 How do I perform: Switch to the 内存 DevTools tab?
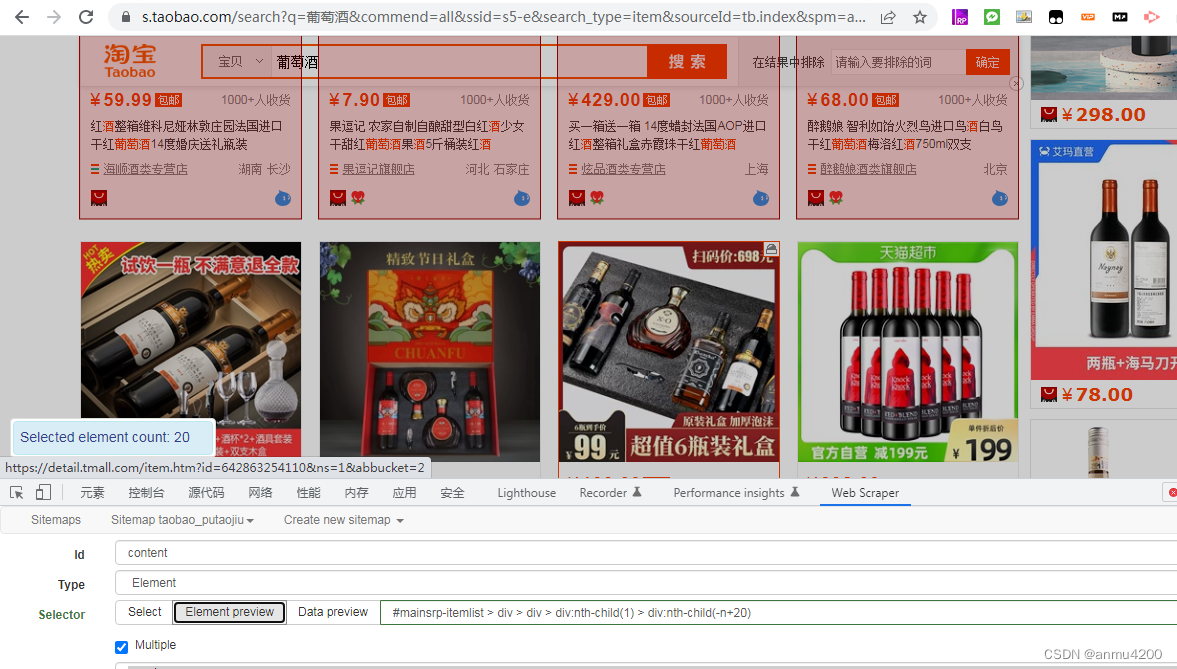(x=356, y=493)
